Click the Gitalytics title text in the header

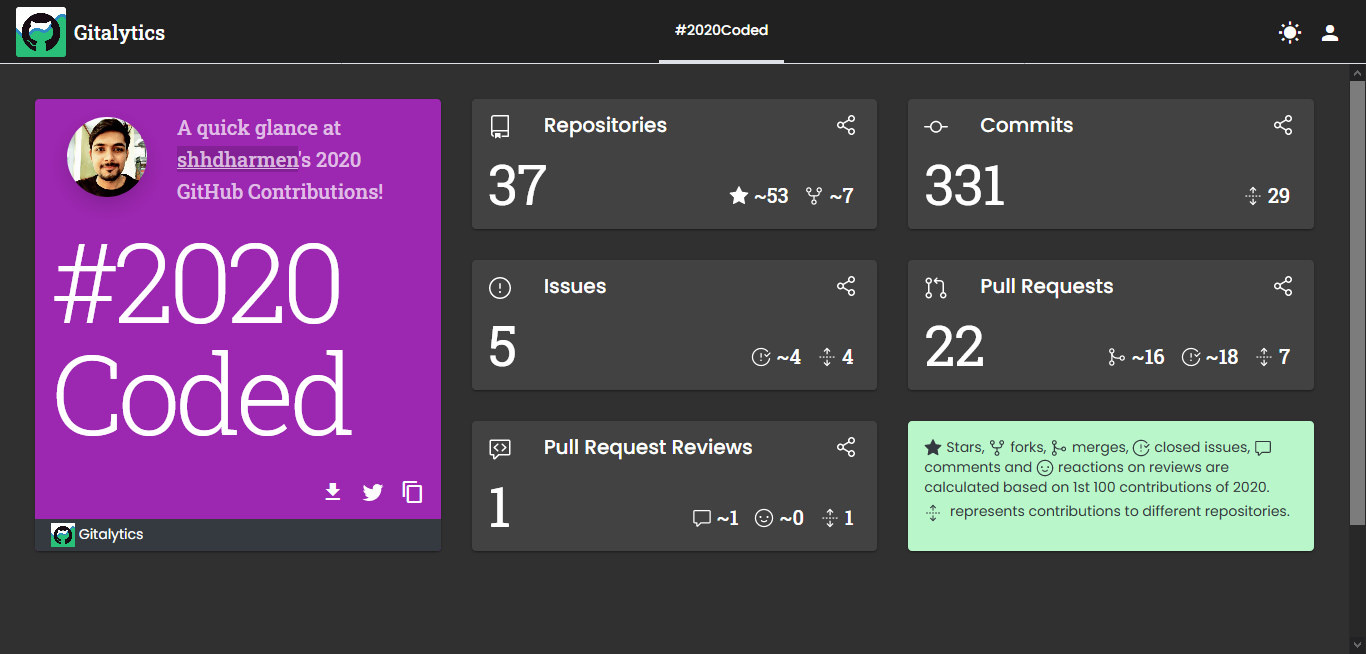119,33
